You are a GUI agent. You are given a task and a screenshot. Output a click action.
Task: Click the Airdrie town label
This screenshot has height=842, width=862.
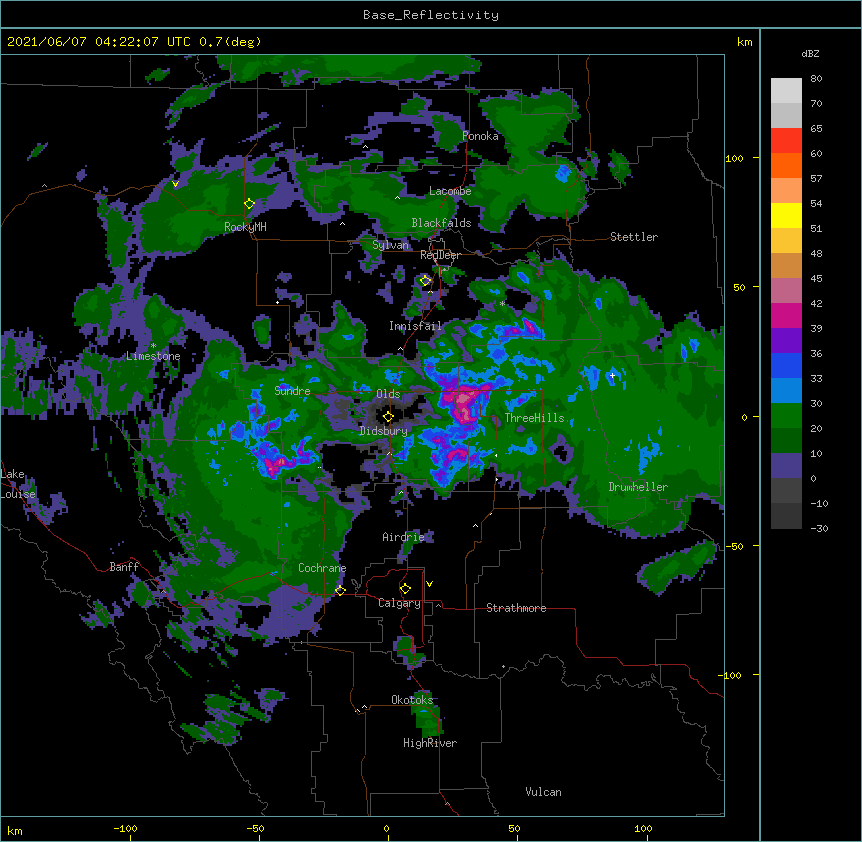403,537
